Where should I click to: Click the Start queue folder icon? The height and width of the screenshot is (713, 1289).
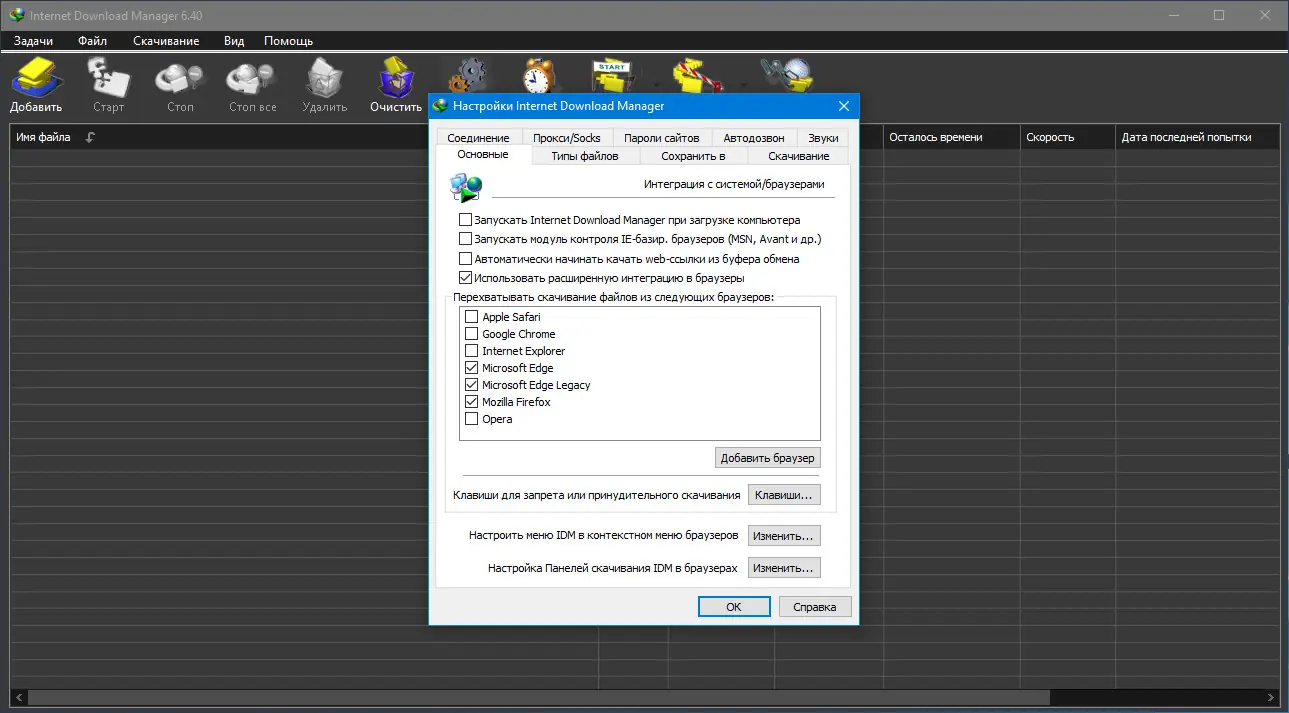pos(611,75)
